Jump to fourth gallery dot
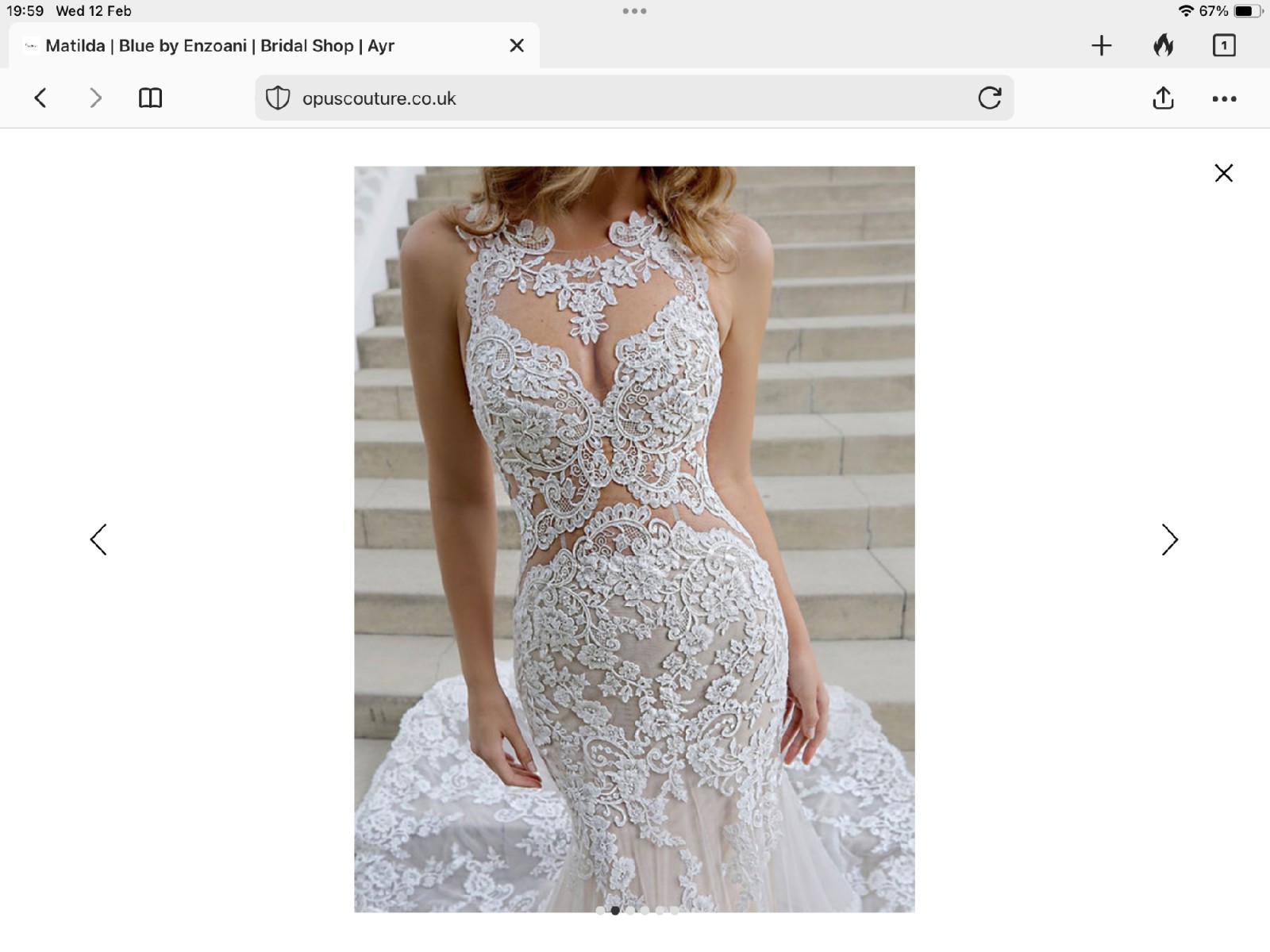The image size is (1270, 952). (645, 911)
